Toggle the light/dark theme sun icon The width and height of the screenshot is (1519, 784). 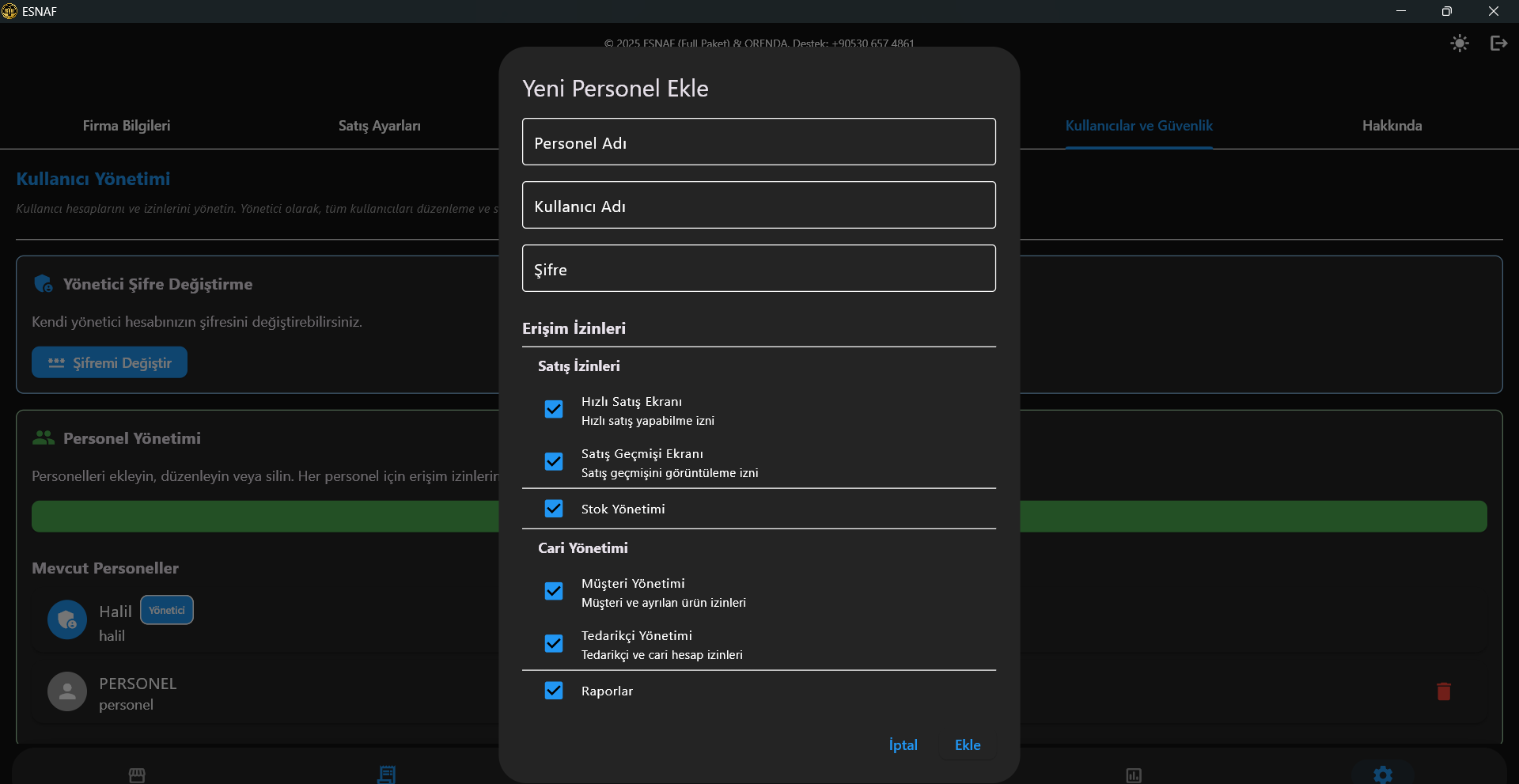(x=1459, y=44)
